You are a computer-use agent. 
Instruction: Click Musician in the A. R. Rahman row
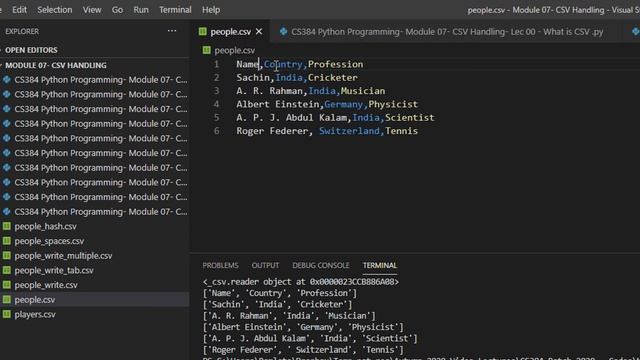(363, 91)
